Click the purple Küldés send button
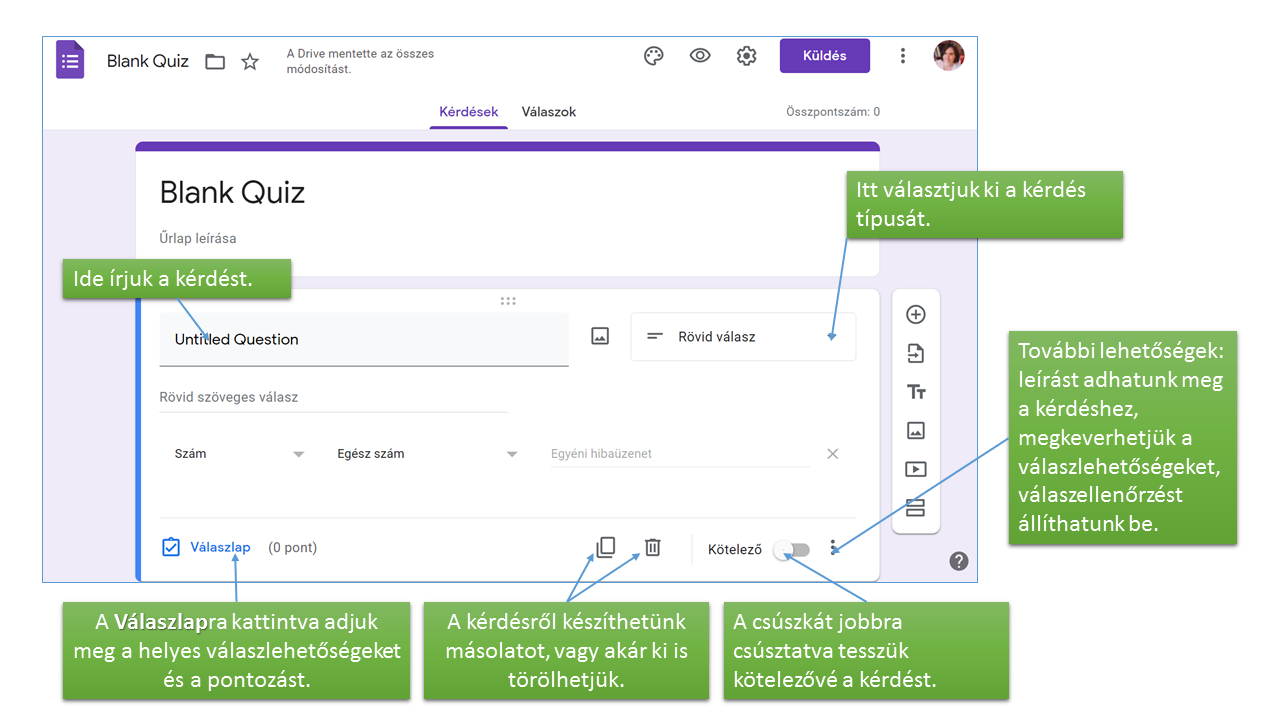This screenshot has height=720, width=1280. pyautogui.click(x=825, y=56)
